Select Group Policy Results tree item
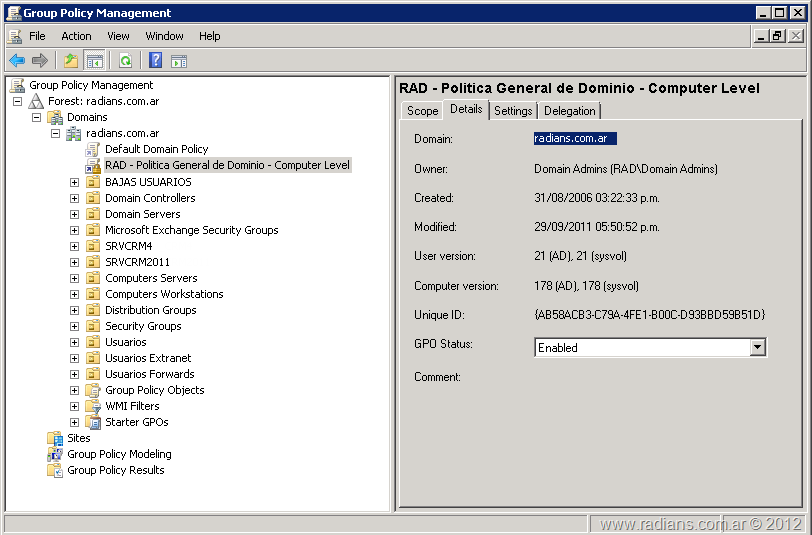Viewport: 812px width, 535px height. [115, 470]
